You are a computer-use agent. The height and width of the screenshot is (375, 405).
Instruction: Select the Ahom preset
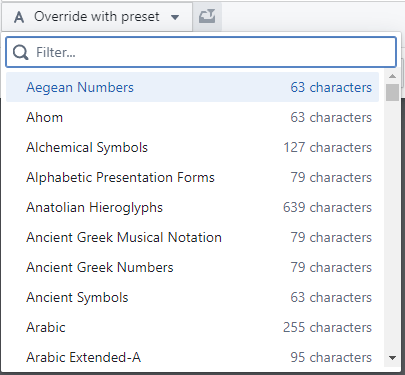pos(192,117)
